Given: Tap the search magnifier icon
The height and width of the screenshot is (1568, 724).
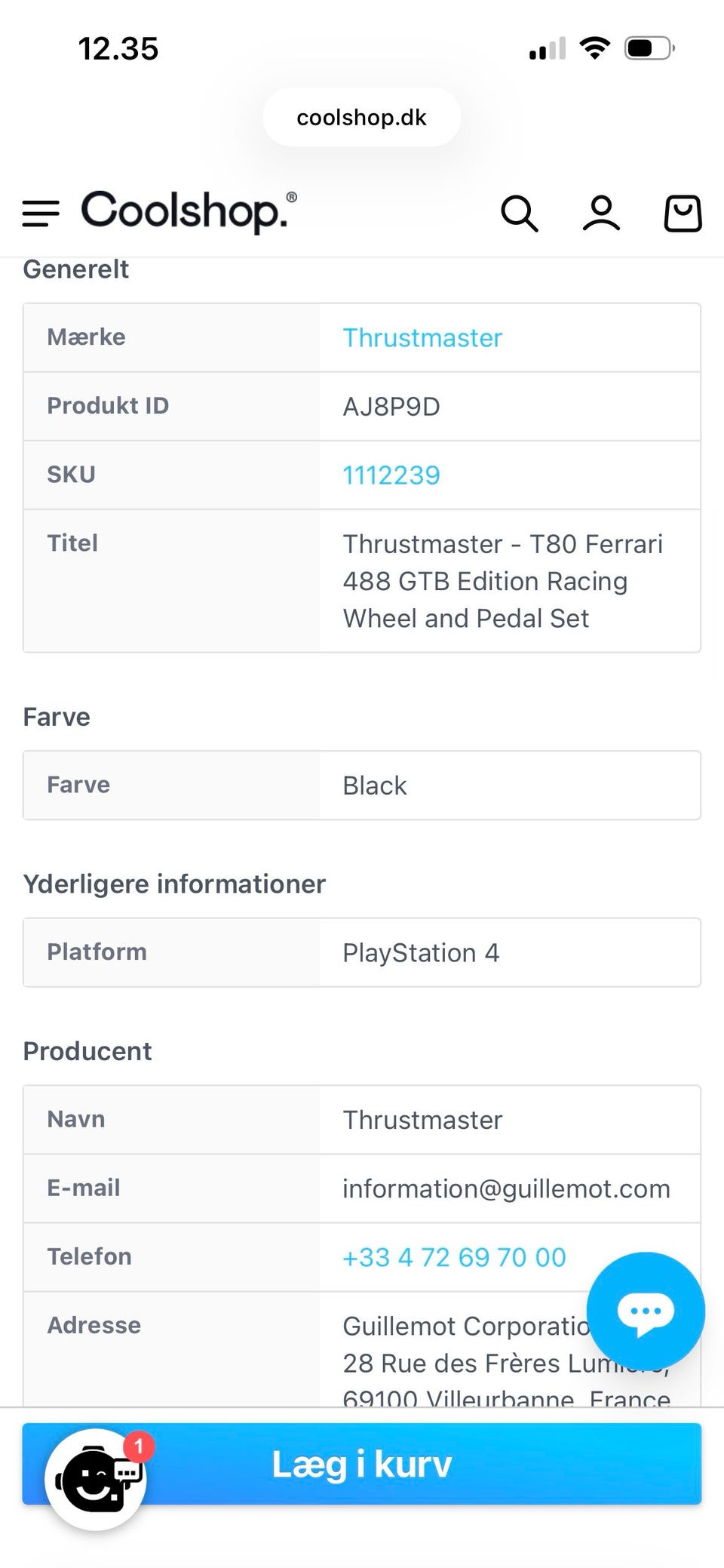Looking at the screenshot, I should coord(520,214).
